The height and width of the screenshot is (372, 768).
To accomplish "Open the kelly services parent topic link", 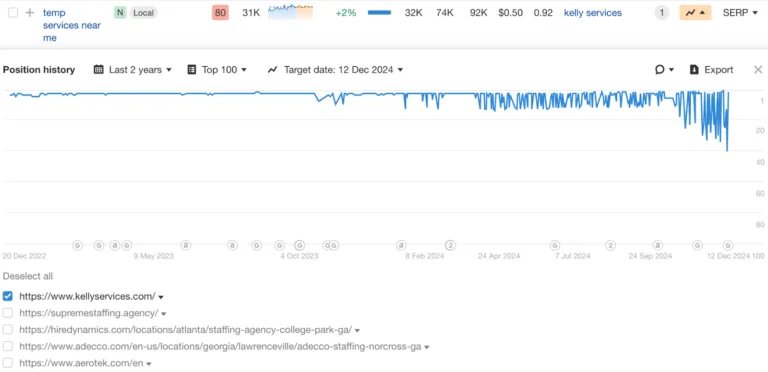I will pyautogui.click(x=593, y=13).
